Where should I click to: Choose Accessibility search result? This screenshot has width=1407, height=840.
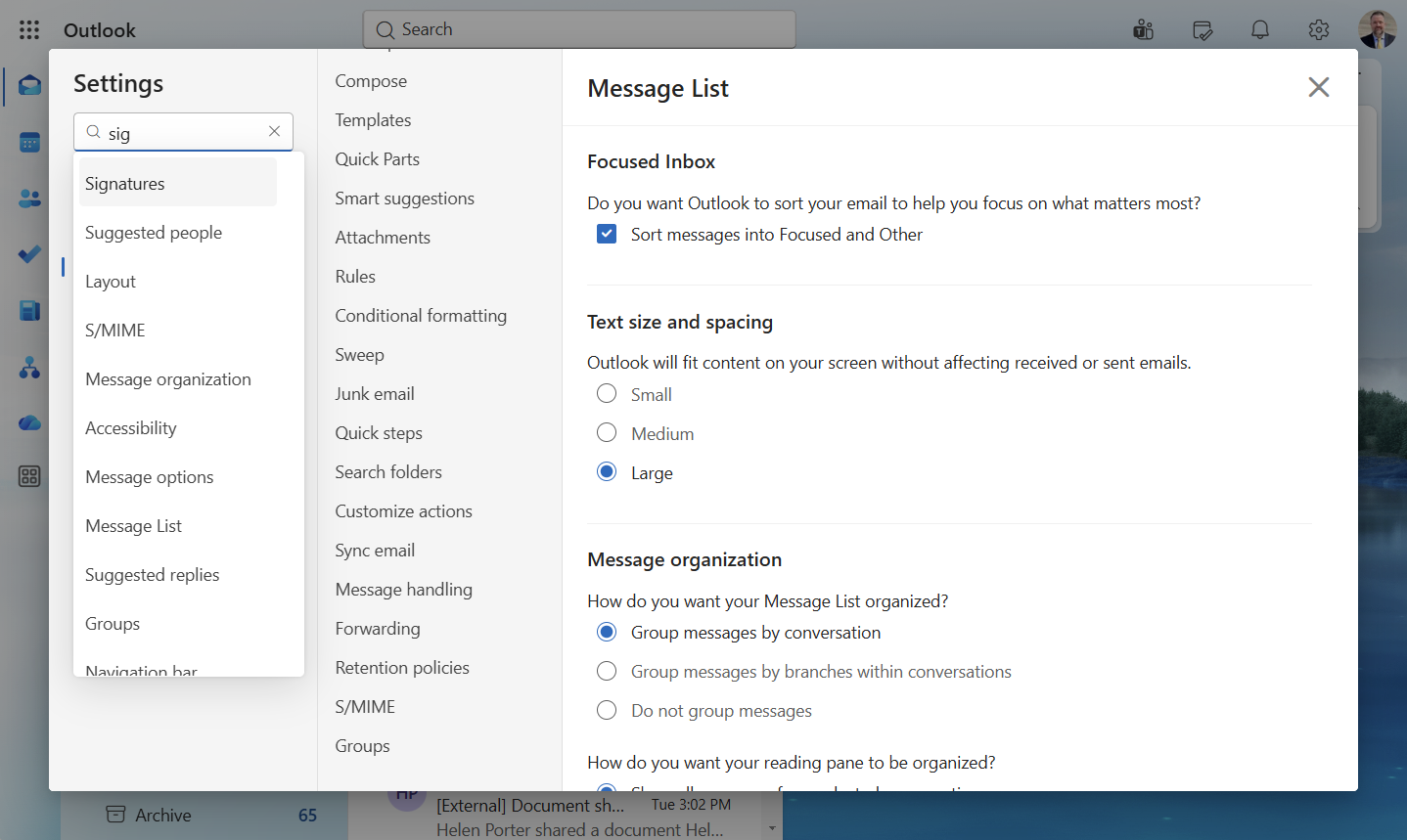[178, 427]
